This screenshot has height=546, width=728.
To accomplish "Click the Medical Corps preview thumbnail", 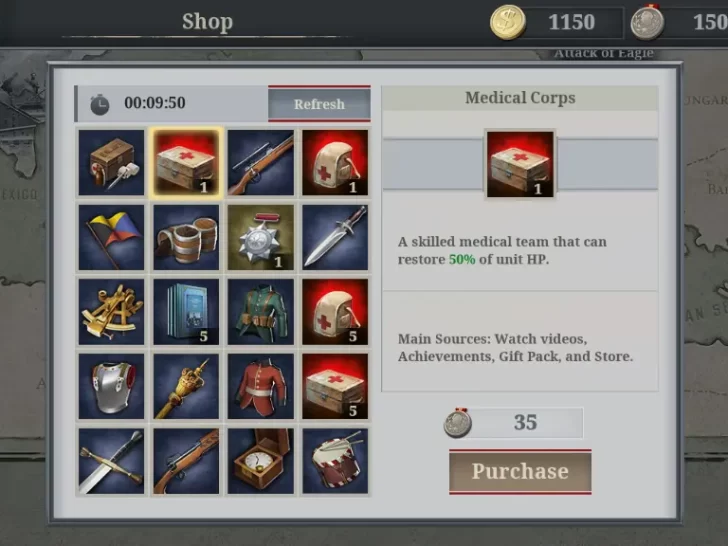I will coord(520,164).
